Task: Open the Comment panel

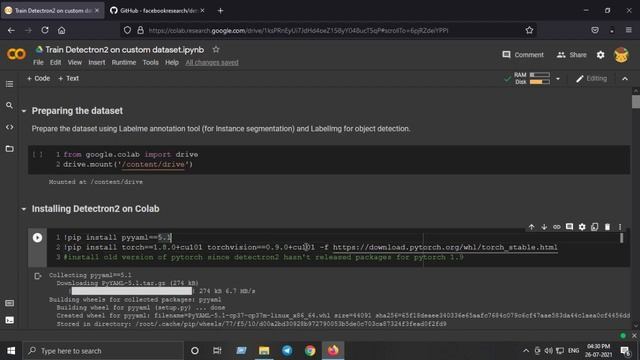Action: [523, 55]
